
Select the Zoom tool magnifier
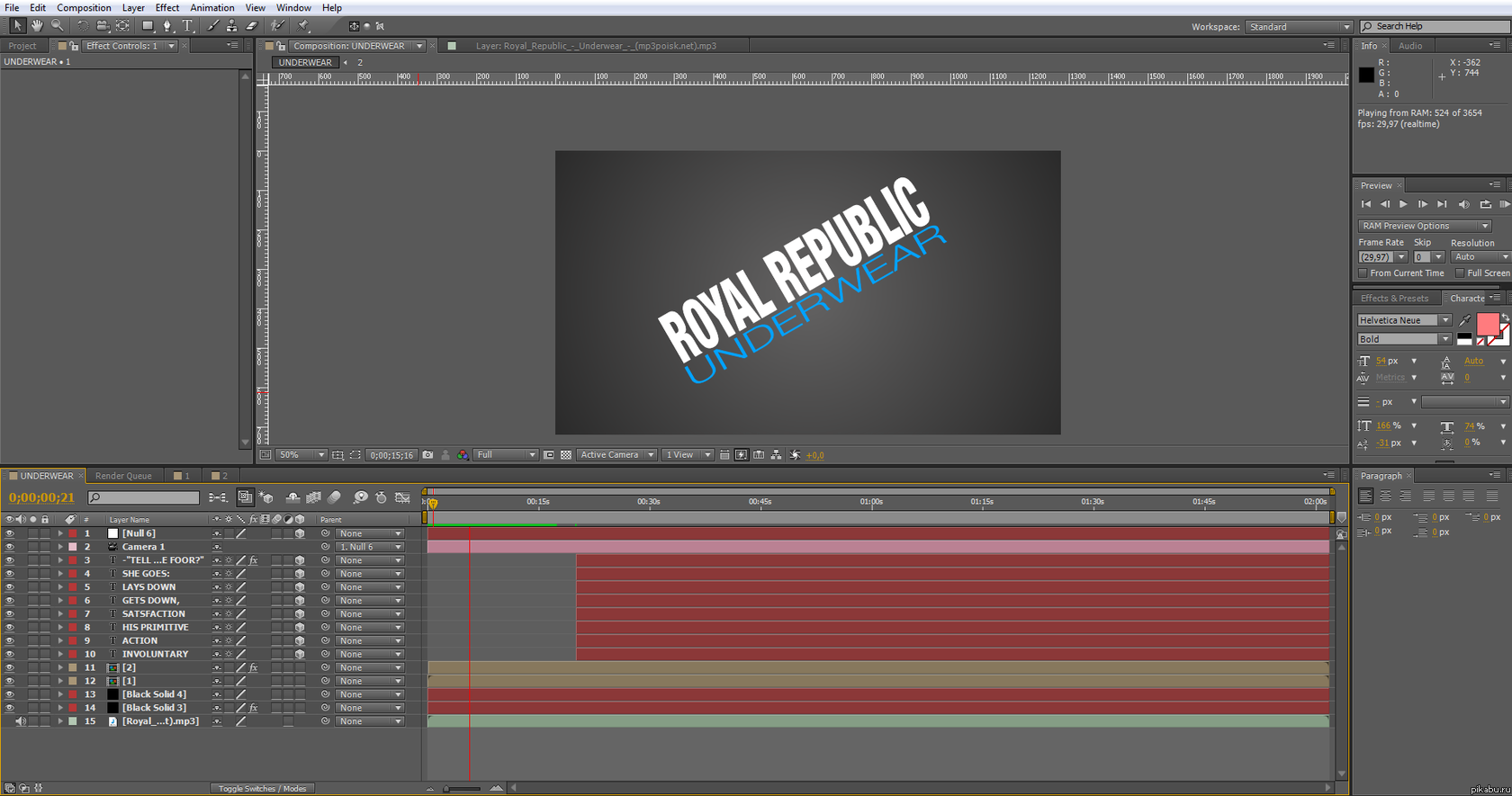click(x=58, y=26)
